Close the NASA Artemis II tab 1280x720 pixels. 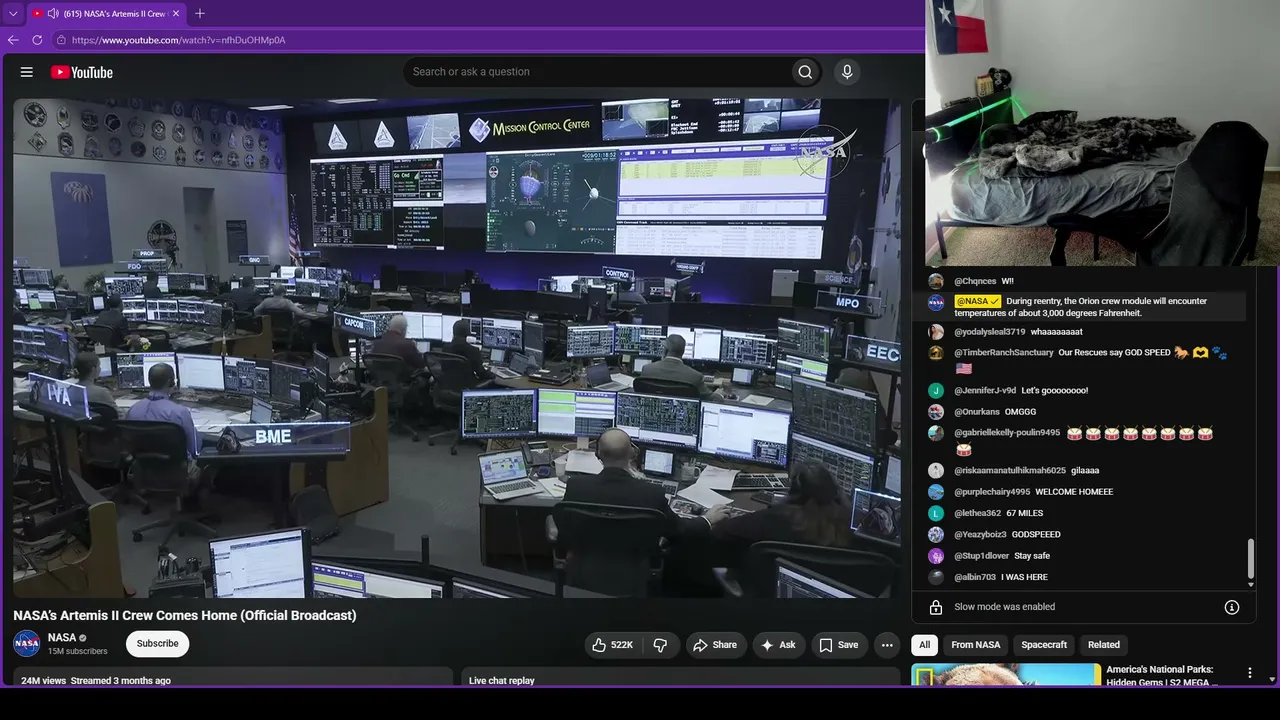(x=176, y=13)
